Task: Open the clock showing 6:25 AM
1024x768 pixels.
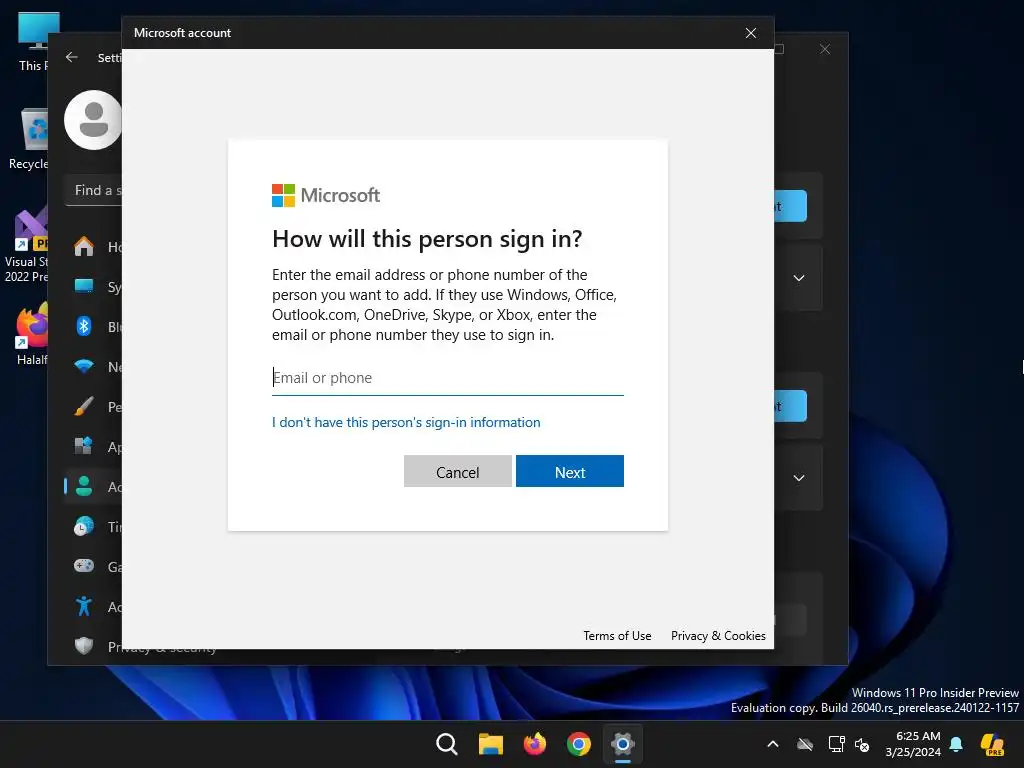Action: (x=913, y=744)
